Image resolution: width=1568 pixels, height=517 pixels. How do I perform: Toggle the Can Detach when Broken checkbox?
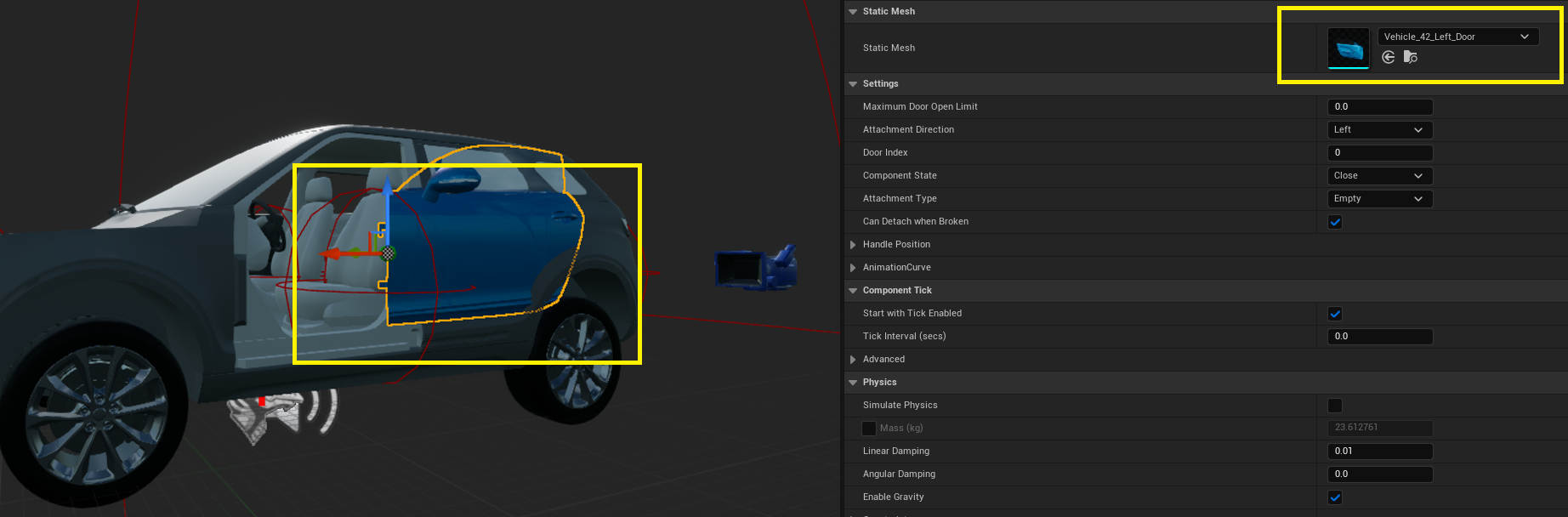[x=1335, y=222]
